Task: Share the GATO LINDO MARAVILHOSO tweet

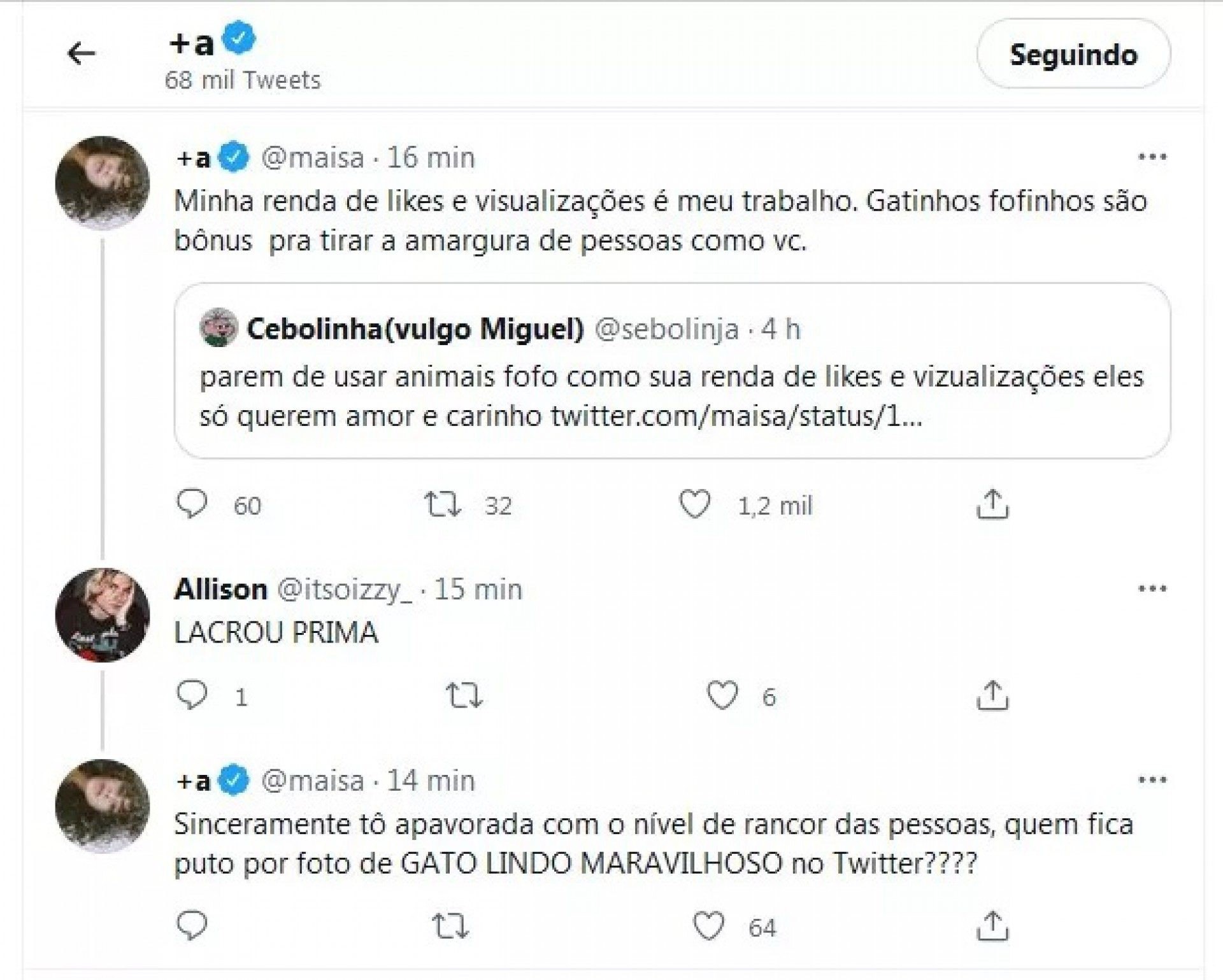Action: 992,926
